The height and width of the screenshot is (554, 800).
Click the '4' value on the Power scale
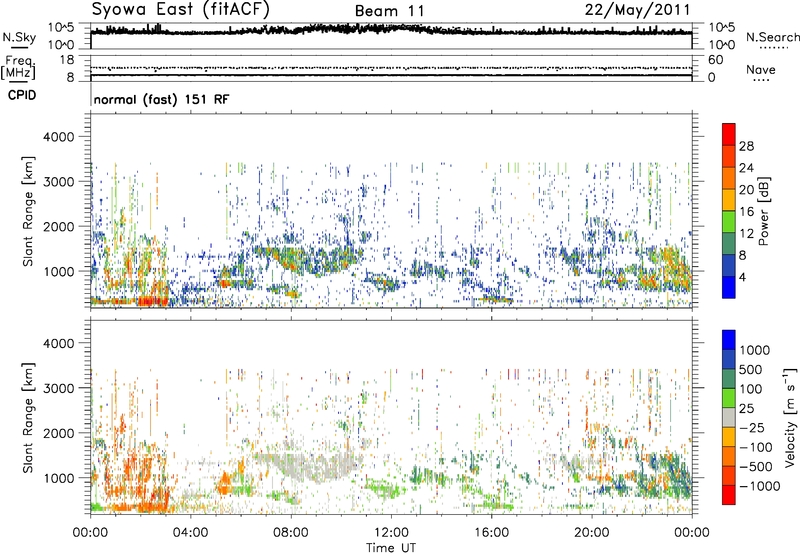(x=742, y=277)
